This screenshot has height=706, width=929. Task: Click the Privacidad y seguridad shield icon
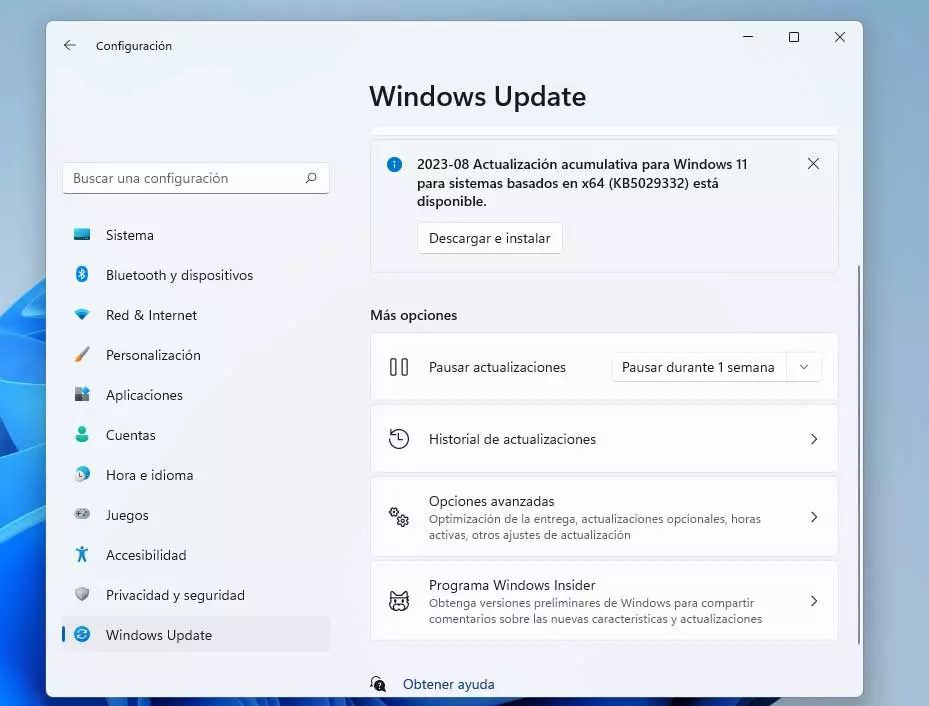pyautogui.click(x=82, y=594)
